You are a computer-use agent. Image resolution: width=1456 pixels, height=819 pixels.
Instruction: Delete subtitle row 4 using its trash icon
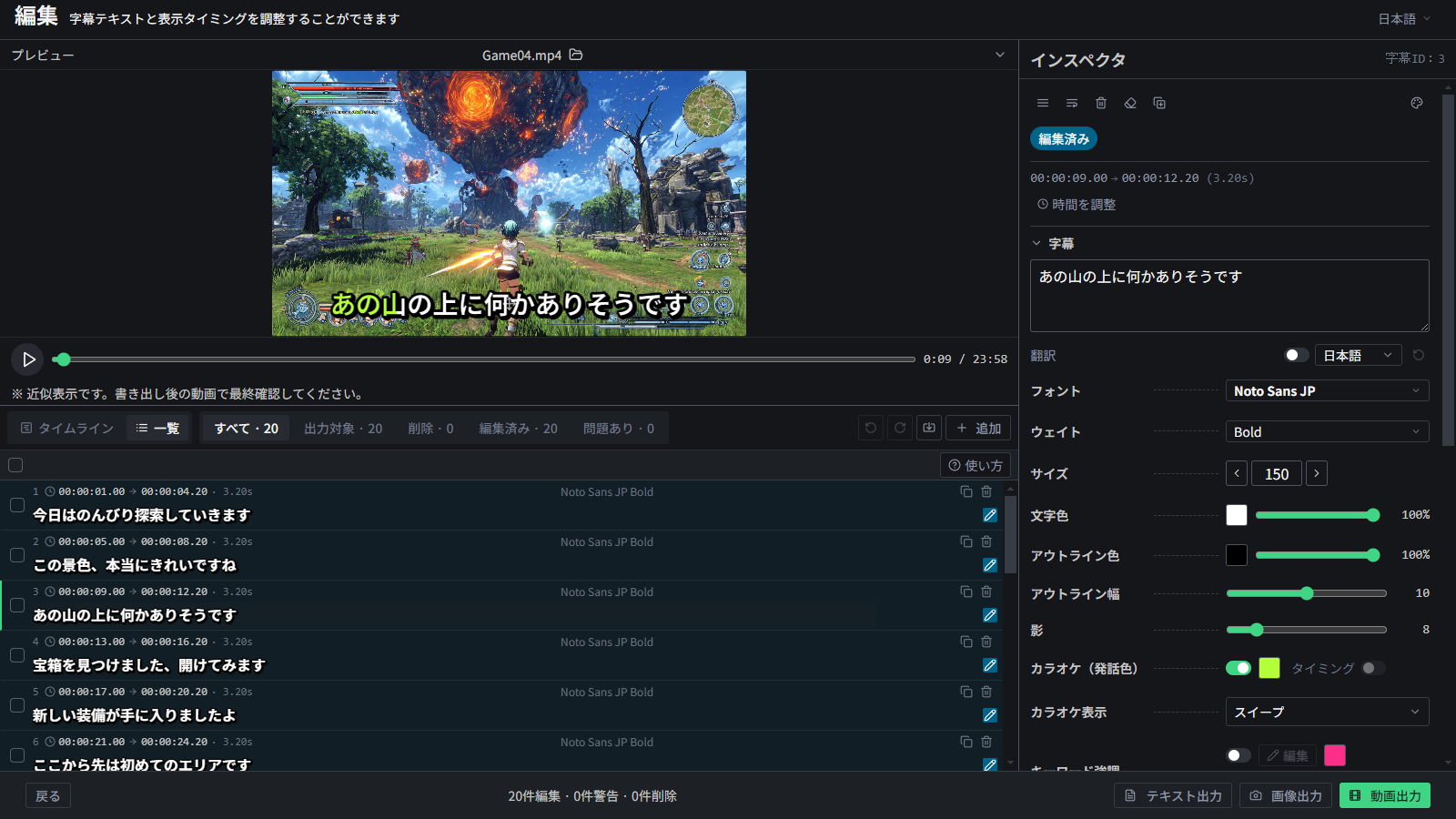[x=986, y=642]
